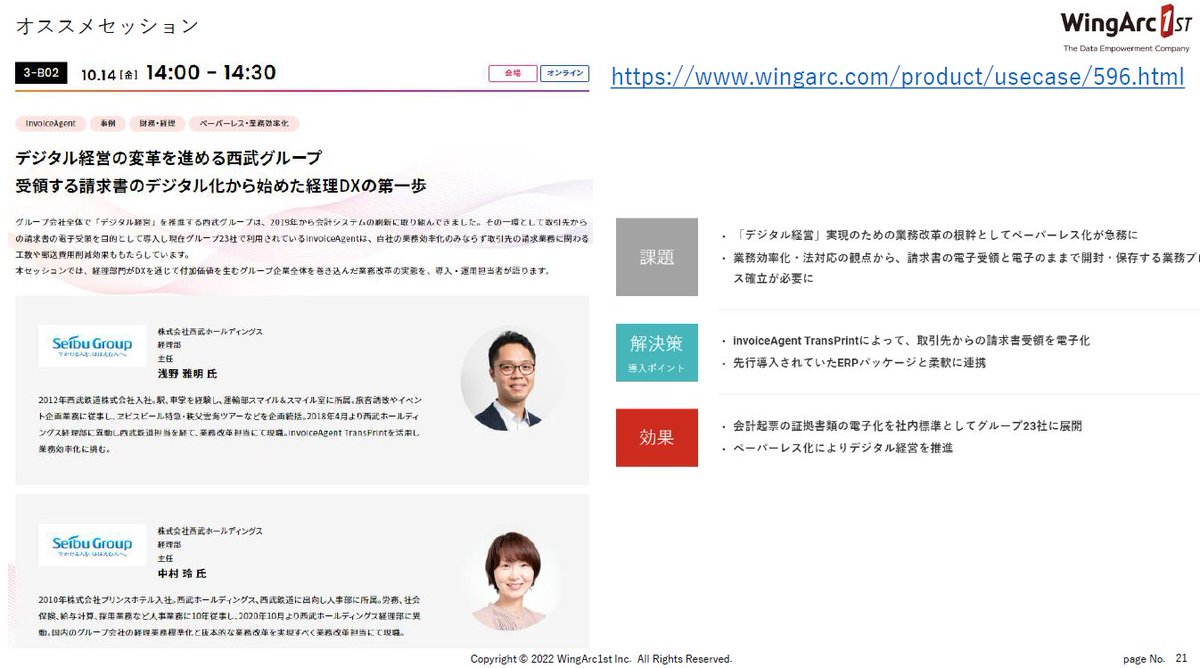Image resolution: width=1200 pixels, height=668 pixels.
Task: Click the date 10.14 [金]
Action: tap(107, 74)
